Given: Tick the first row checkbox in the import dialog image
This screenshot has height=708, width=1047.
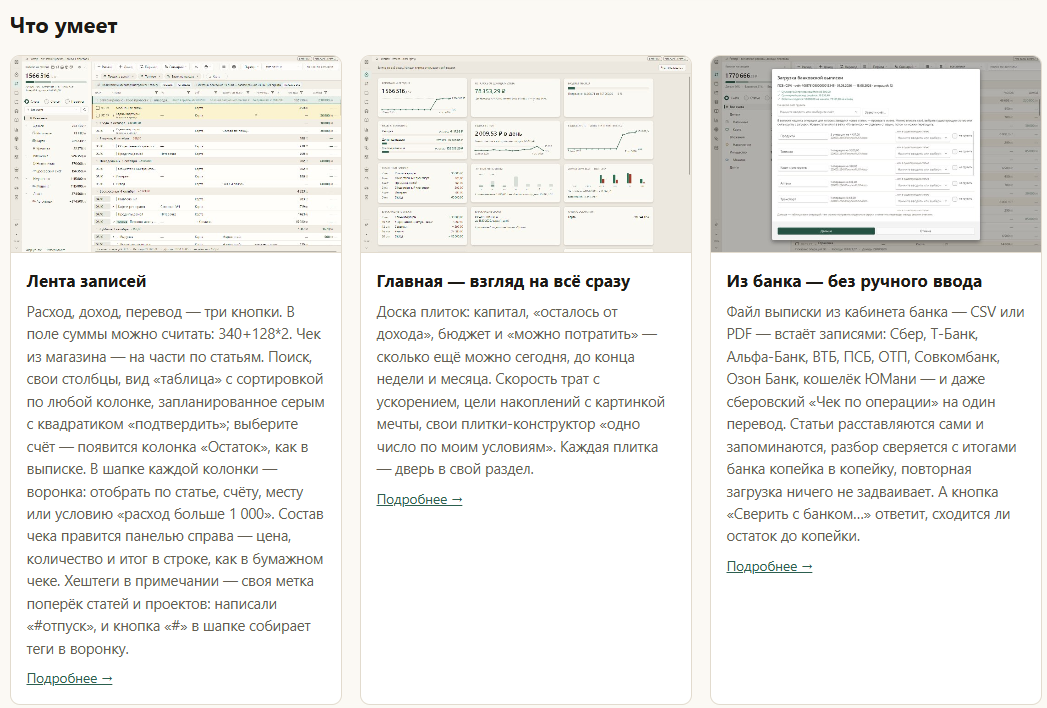Looking at the screenshot, I should [x=954, y=136].
